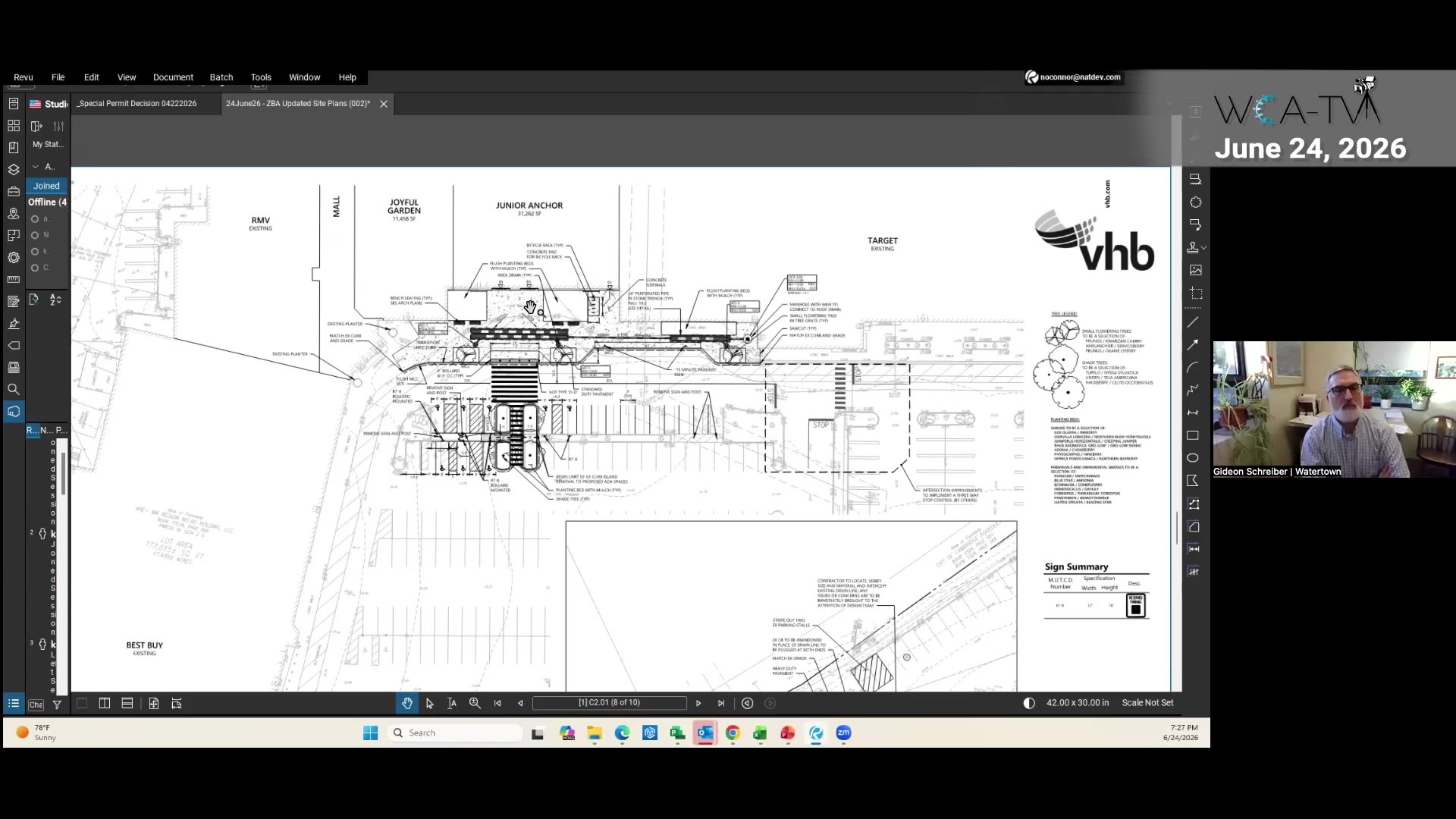Screen dimensions: 1456x819
Task: Open the Thumbnails panel icon in left sidebar
Action: tap(14, 125)
